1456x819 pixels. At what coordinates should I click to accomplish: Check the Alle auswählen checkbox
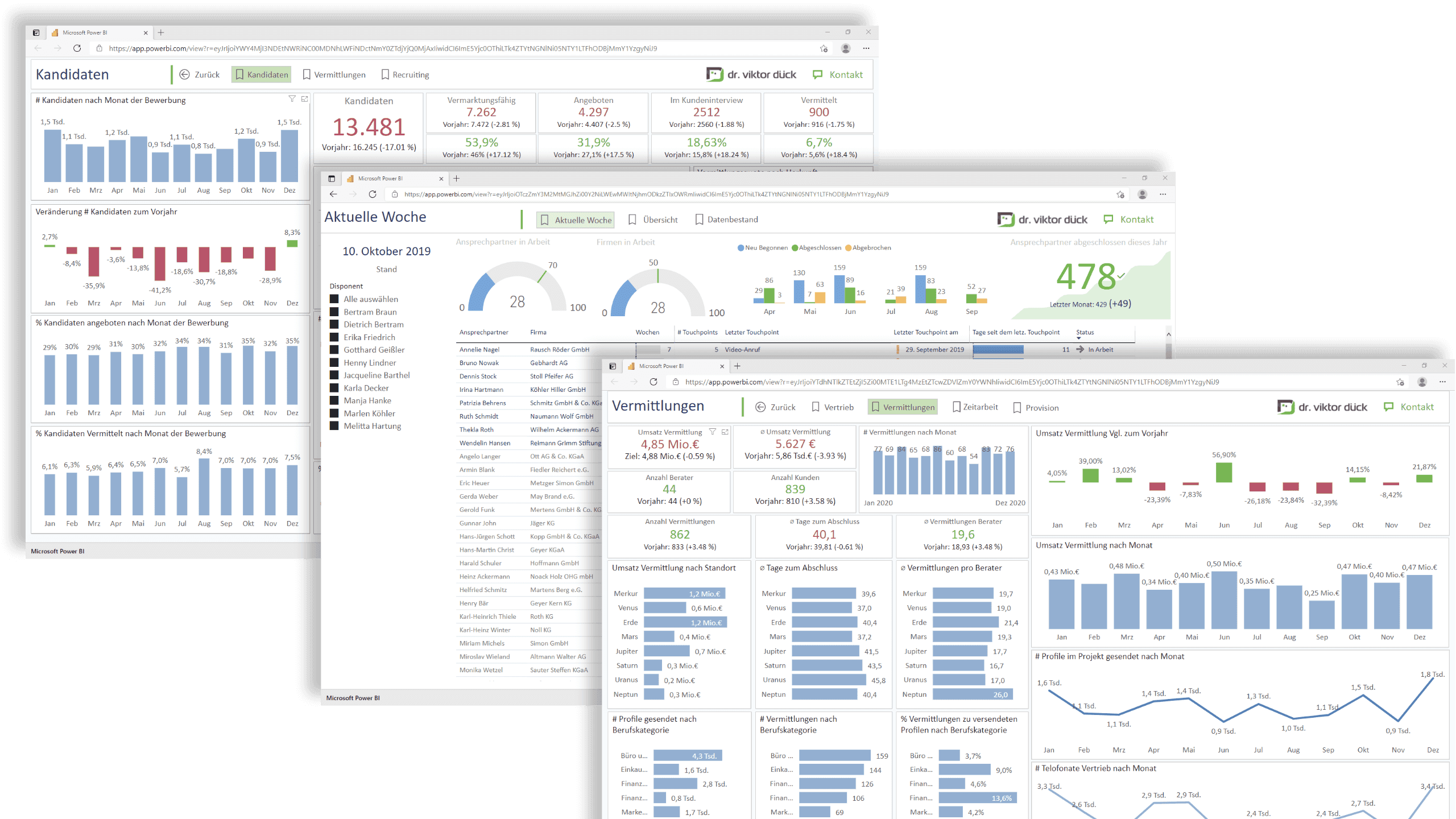point(334,299)
